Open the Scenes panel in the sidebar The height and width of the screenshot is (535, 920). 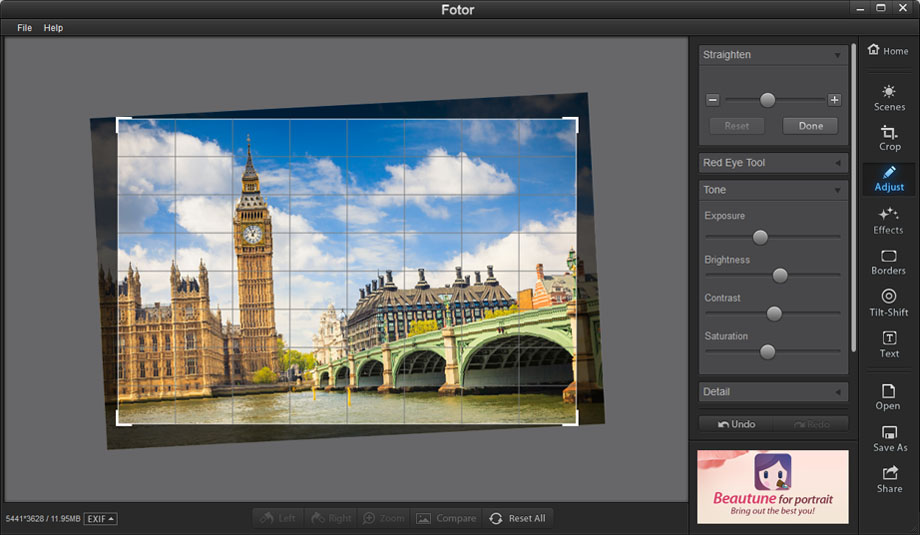coord(888,97)
